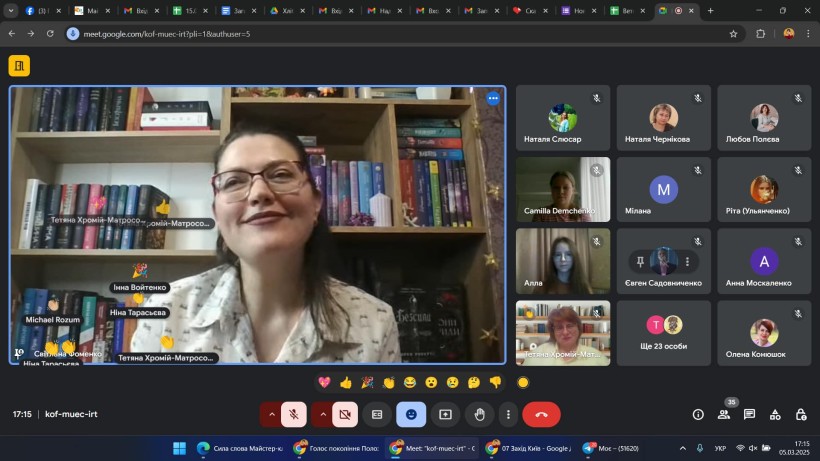Image resolution: width=820 pixels, height=461 pixels.
Task: Leave the call
Action: click(541, 414)
